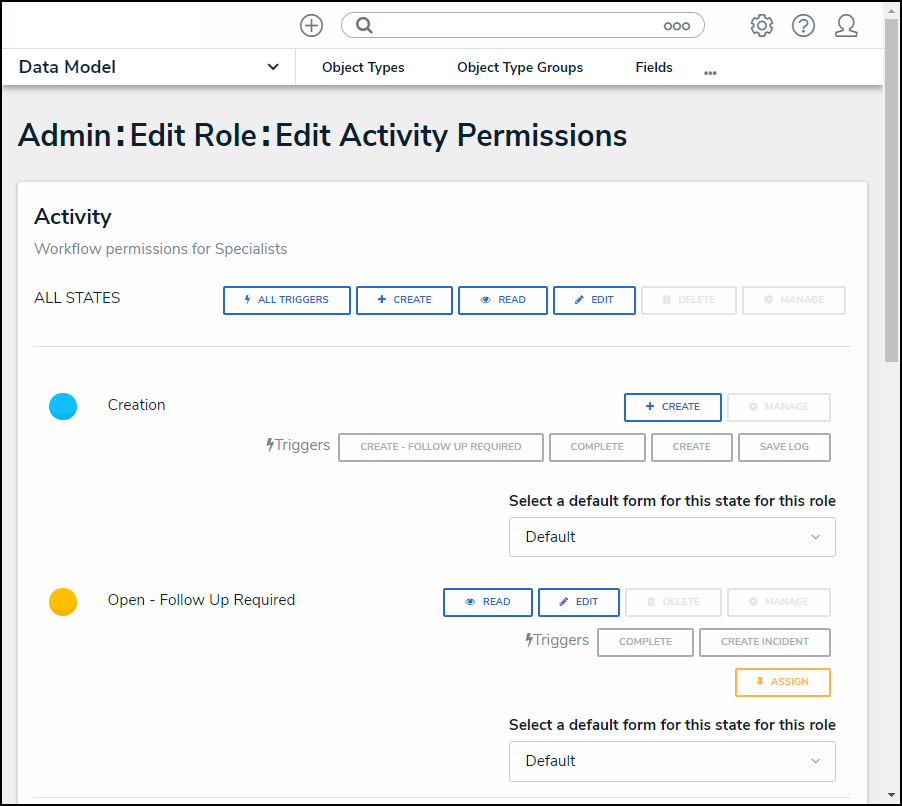This screenshot has height=806, width=902.
Task: Open the user profile icon
Action: click(846, 26)
